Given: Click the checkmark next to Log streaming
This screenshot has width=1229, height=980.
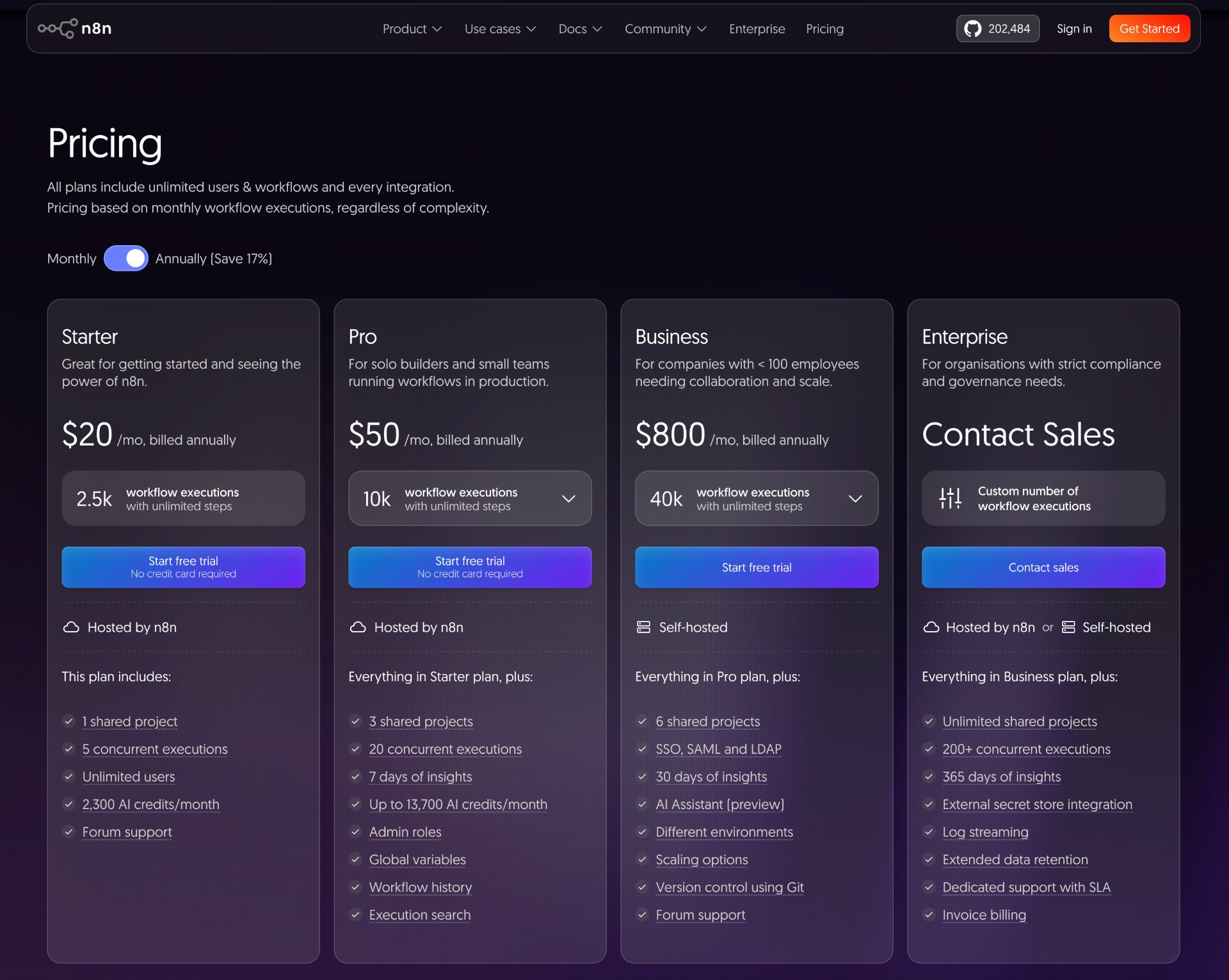Looking at the screenshot, I should [x=929, y=832].
